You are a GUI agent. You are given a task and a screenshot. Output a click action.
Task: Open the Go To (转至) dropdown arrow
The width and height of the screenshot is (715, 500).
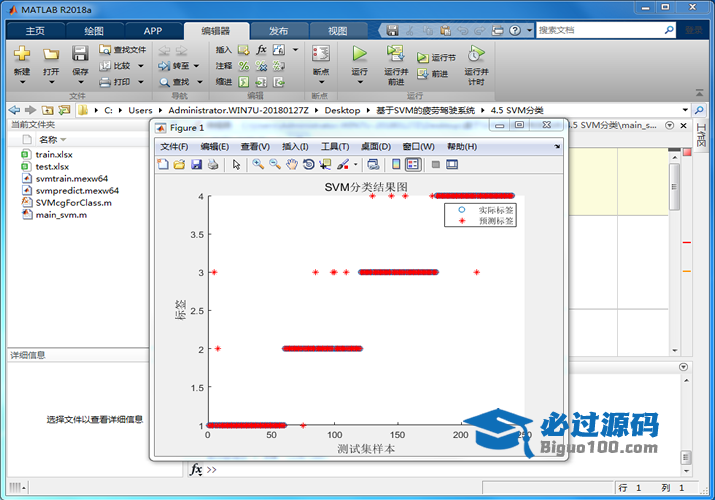click(197, 66)
